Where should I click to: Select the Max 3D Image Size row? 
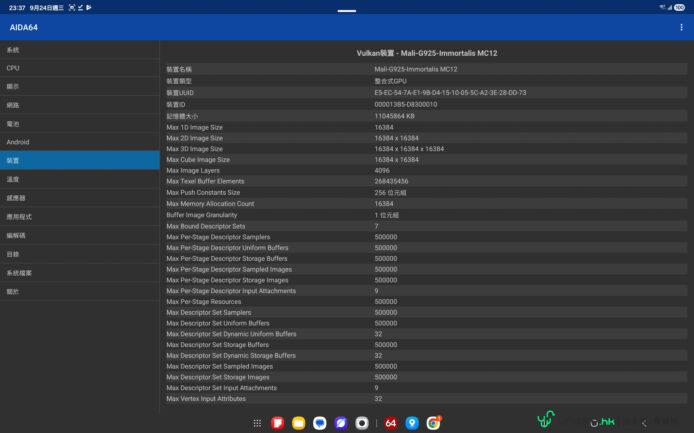coord(426,149)
